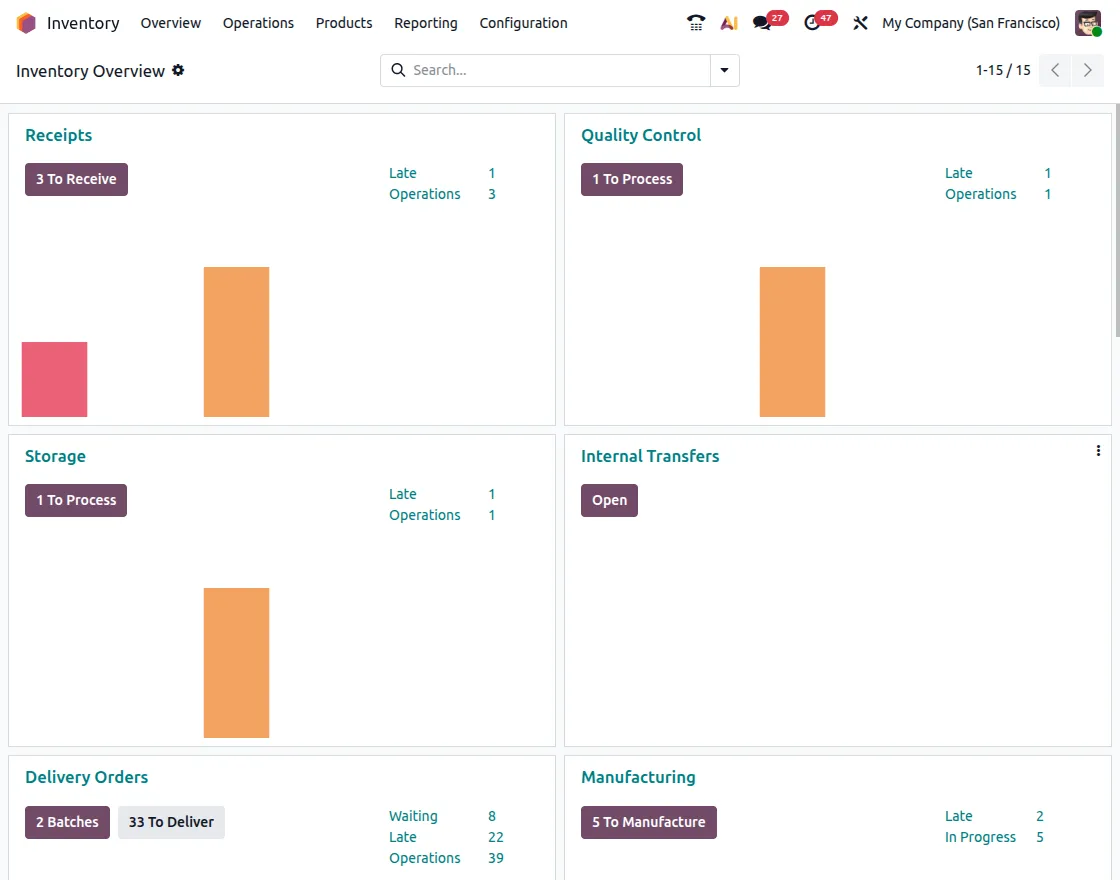The height and width of the screenshot is (880, 1120).
Task: Click the AI assistant icon
Action: 728,22
